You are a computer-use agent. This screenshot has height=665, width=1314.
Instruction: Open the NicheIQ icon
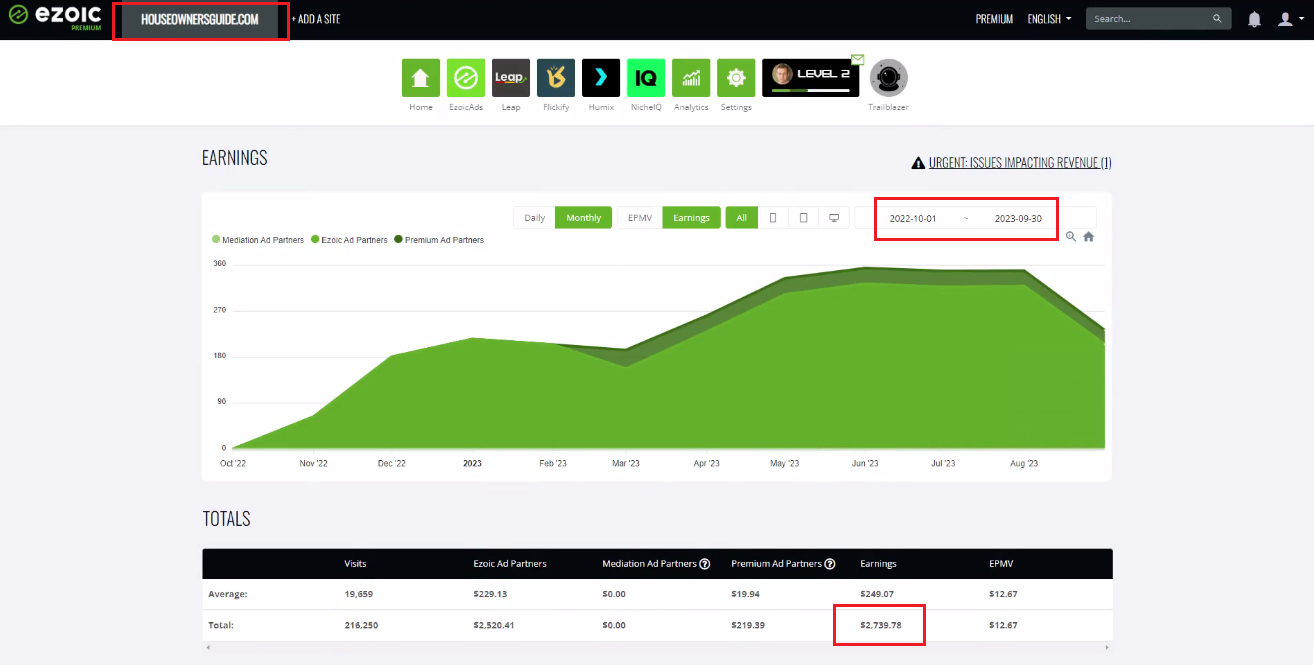(x=646, y=78)
